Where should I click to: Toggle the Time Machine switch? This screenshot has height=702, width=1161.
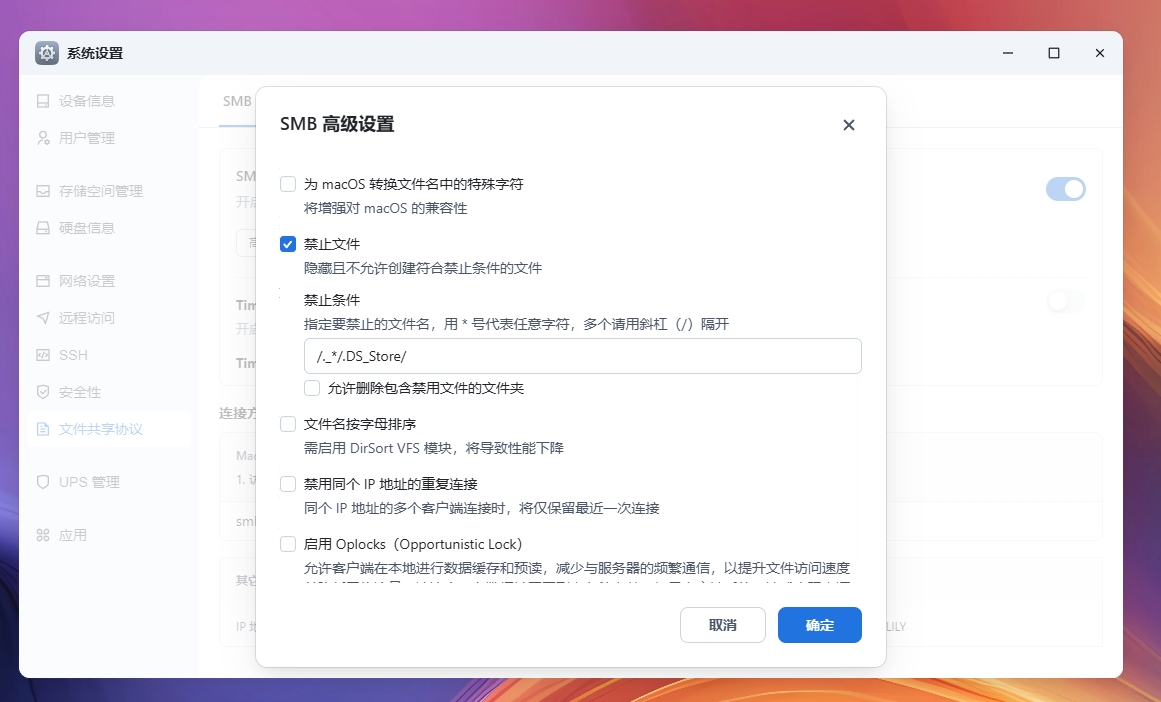1065,301
